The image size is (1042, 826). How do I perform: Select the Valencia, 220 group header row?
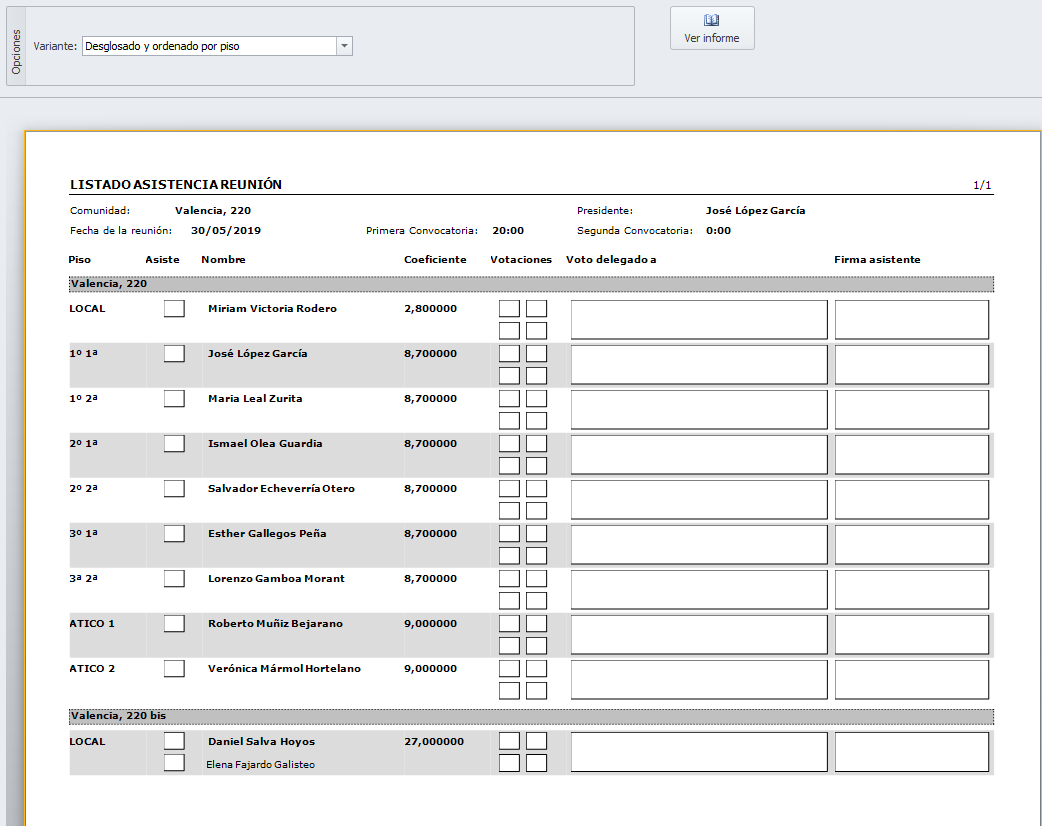pos(531,284)
